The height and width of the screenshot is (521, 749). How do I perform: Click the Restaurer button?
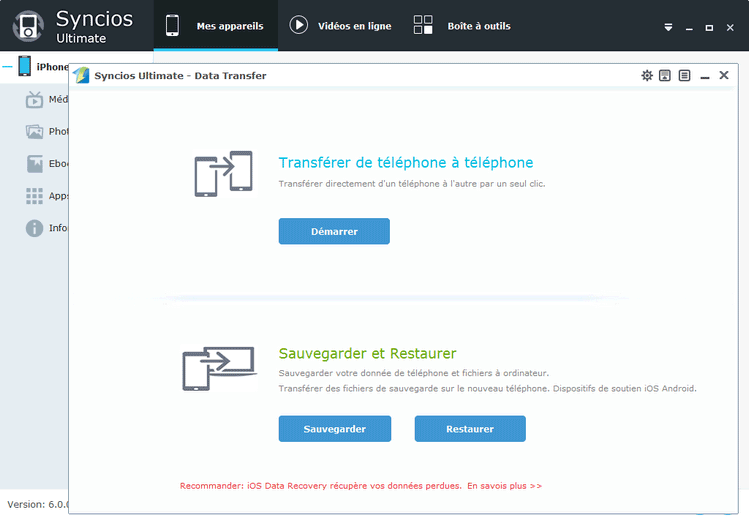coord(470,429)
